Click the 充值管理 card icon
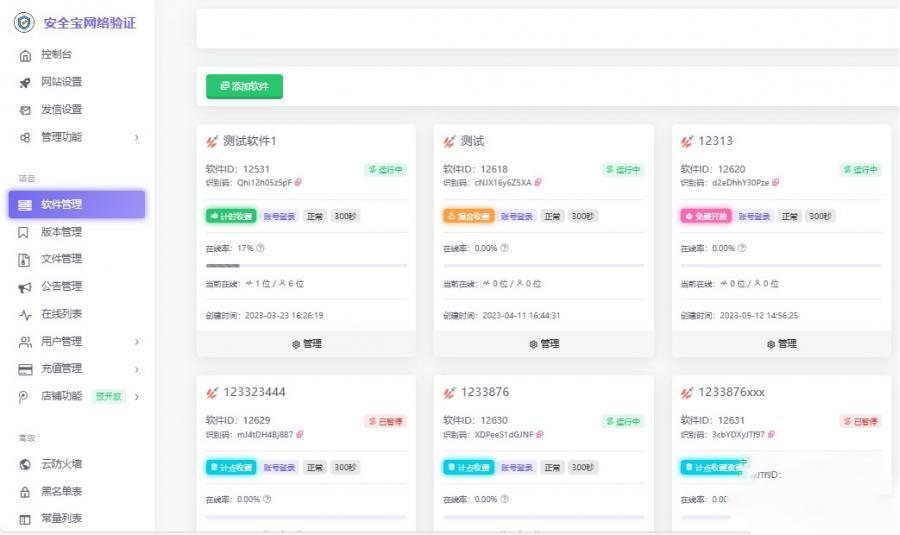 click(x=25, y=369)
